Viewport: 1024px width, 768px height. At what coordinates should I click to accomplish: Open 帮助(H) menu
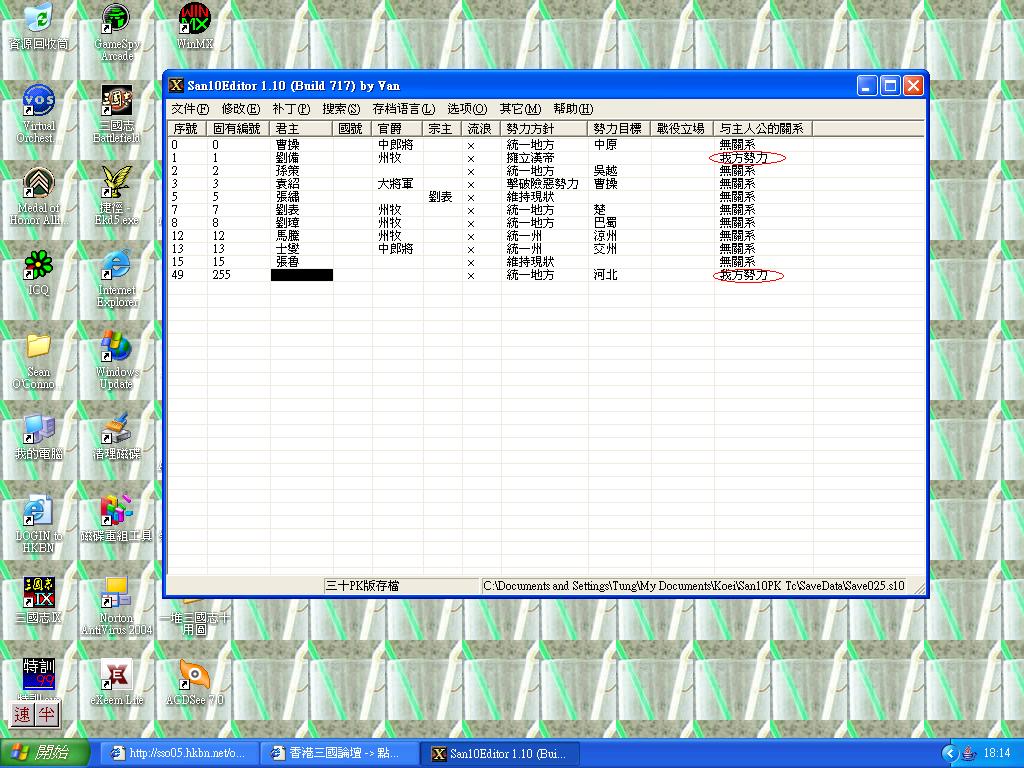coord(573,109)
